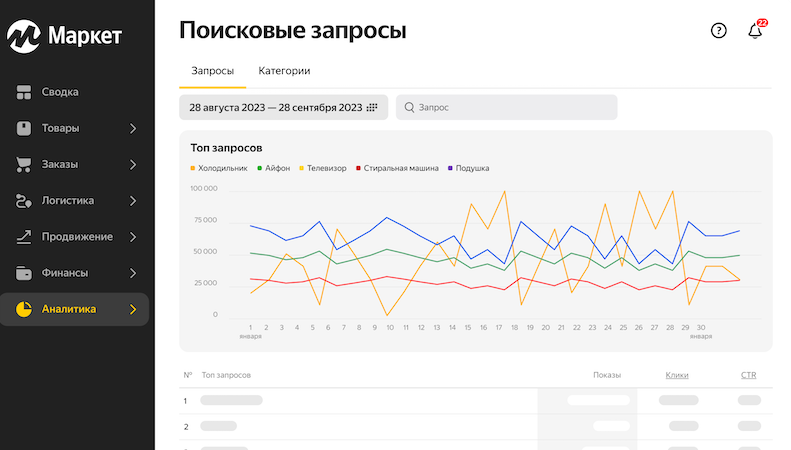Sort table by CTR column
Viewport: 791px width, 450px height.
click(749, 375)
